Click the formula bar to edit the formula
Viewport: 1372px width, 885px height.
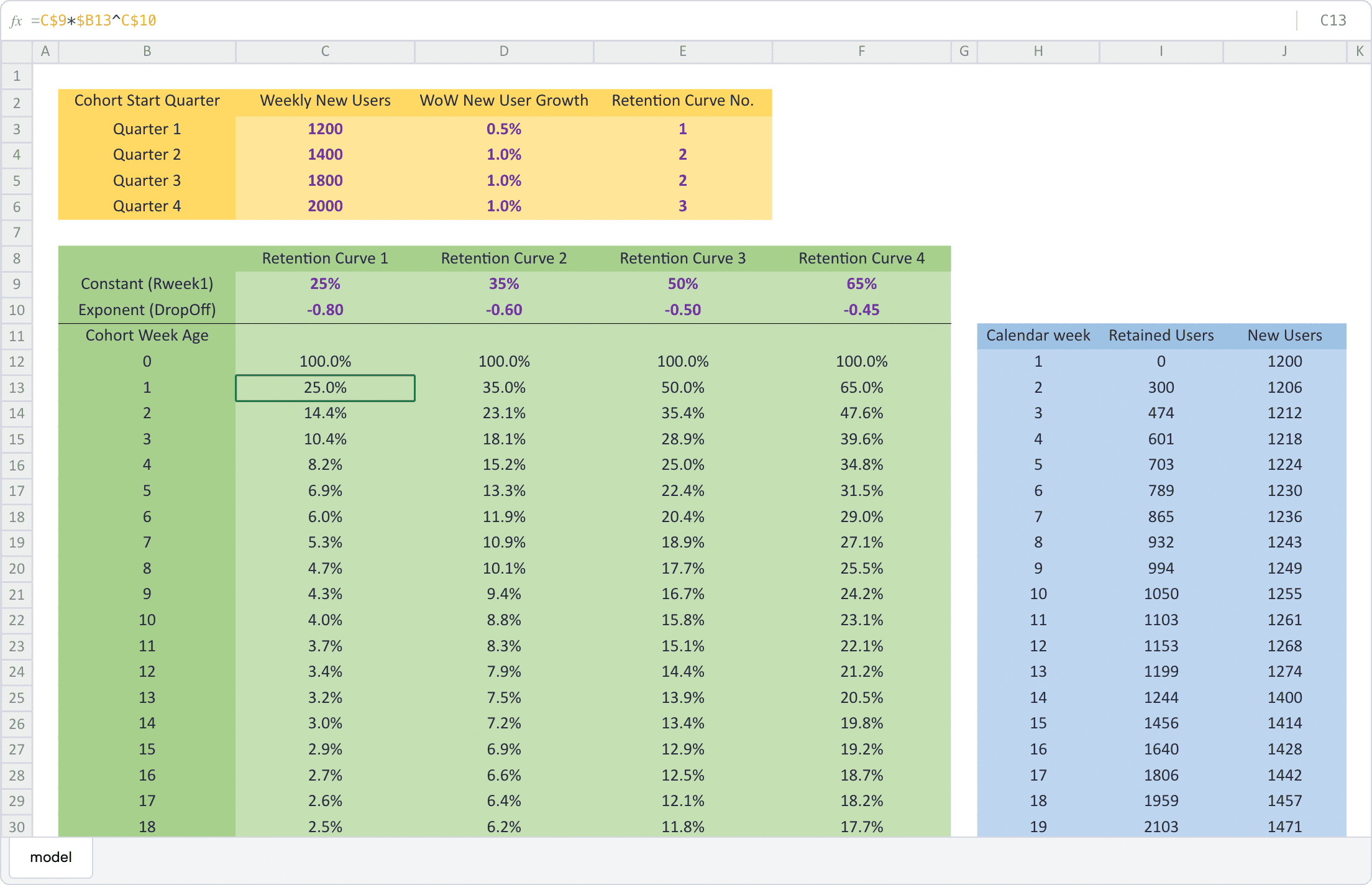pyautogui.click(x=373, y=20)
